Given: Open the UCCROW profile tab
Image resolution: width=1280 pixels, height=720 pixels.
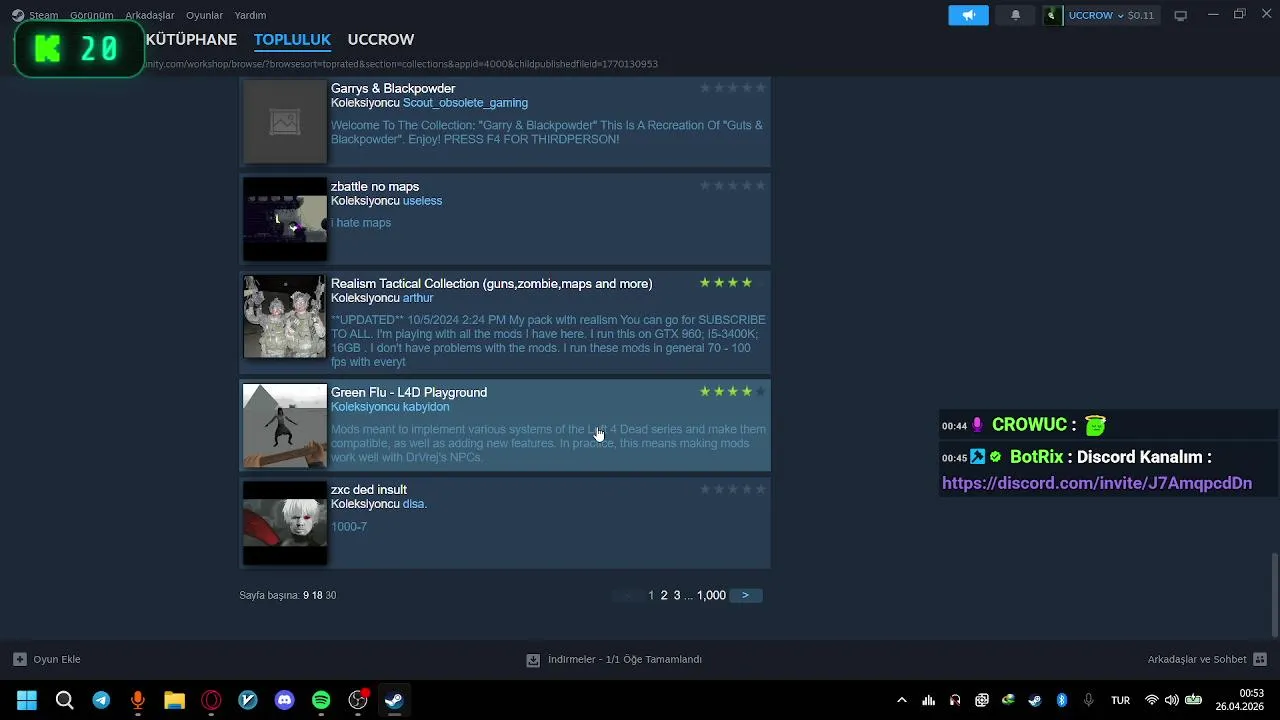Looking at the screenshot, I should click(381, 39).
